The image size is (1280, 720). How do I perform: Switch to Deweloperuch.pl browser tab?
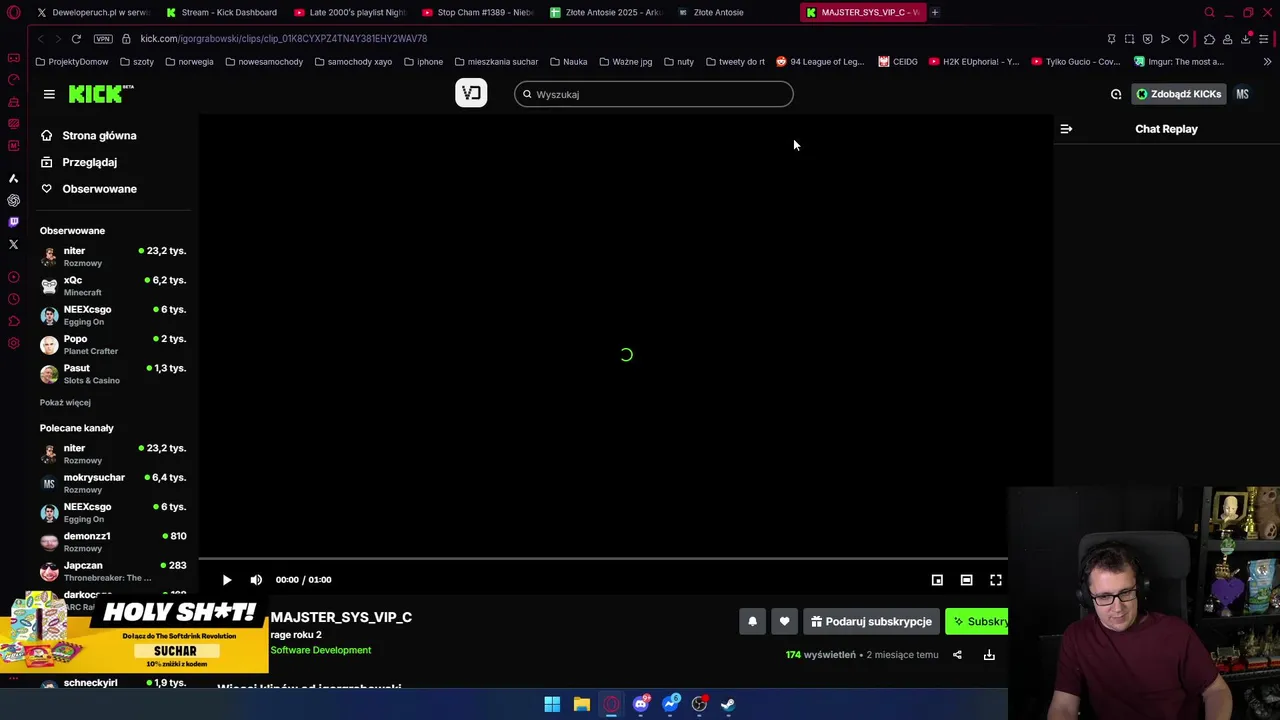point(93,12)
